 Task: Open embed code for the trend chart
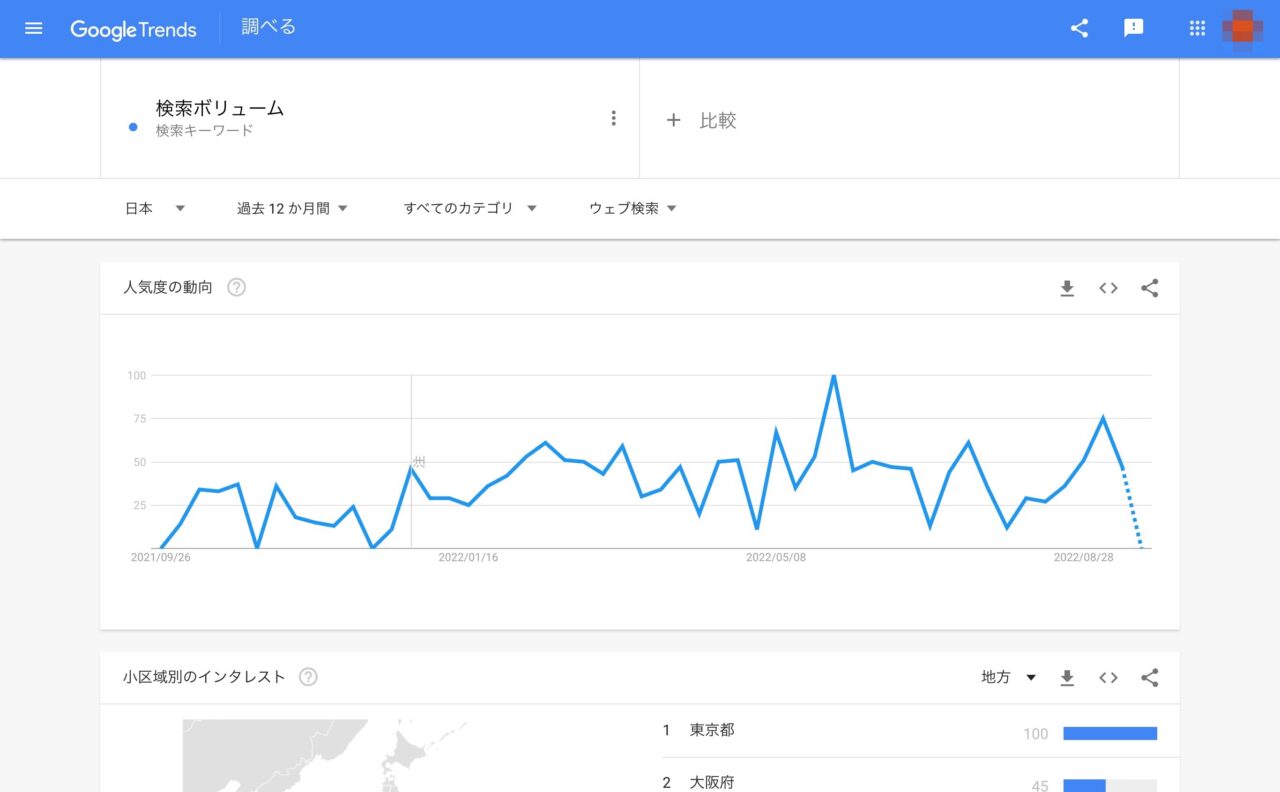(x=1108, y=288)
